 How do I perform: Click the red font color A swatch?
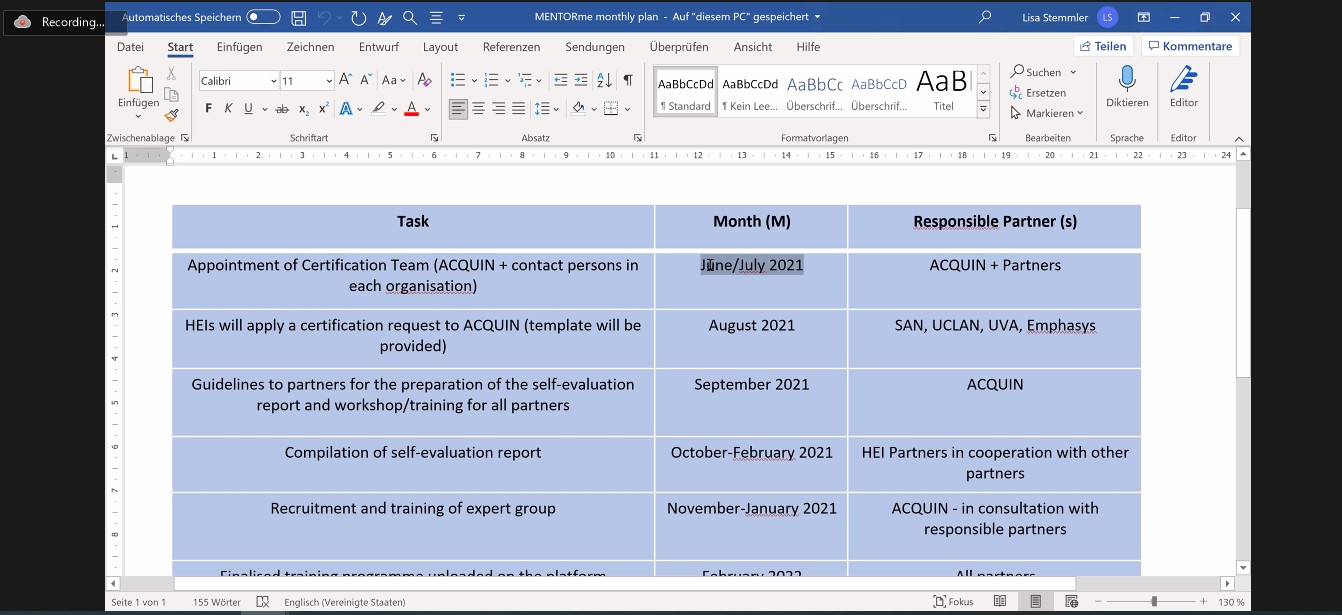(x=411, y=109)
